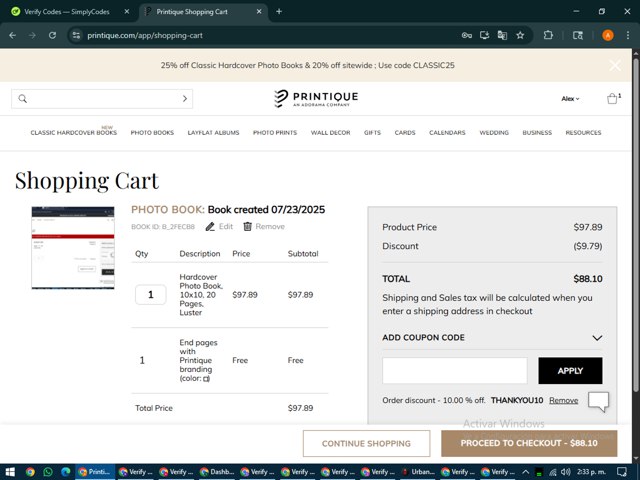Screen dimensions: 640x480
Task: Switch to Verify Codes — SimplyCodes tab
Action: click(x=67, y=12)
